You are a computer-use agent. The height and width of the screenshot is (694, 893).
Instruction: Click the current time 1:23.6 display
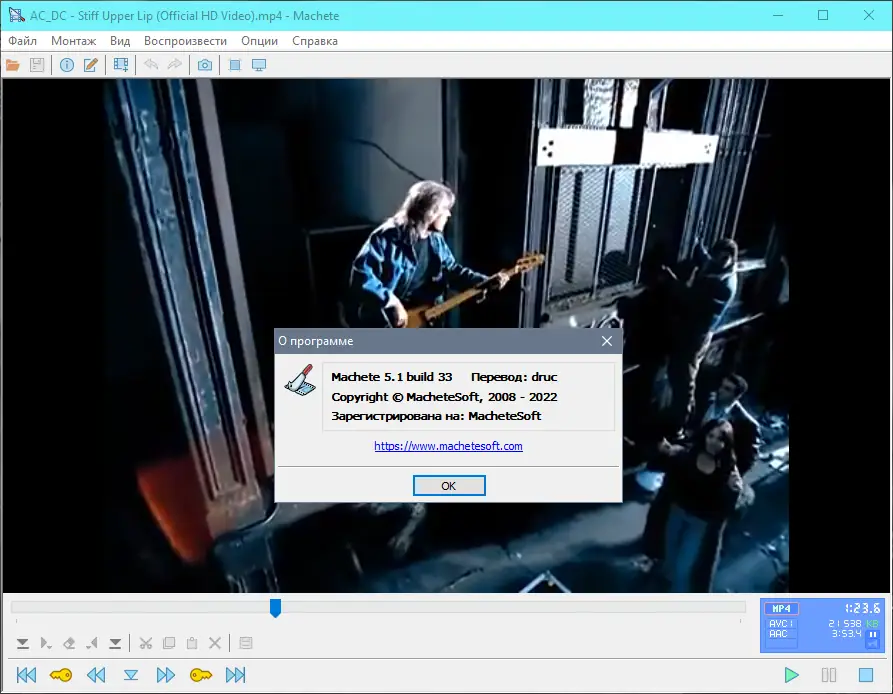[x=862, y=608]
